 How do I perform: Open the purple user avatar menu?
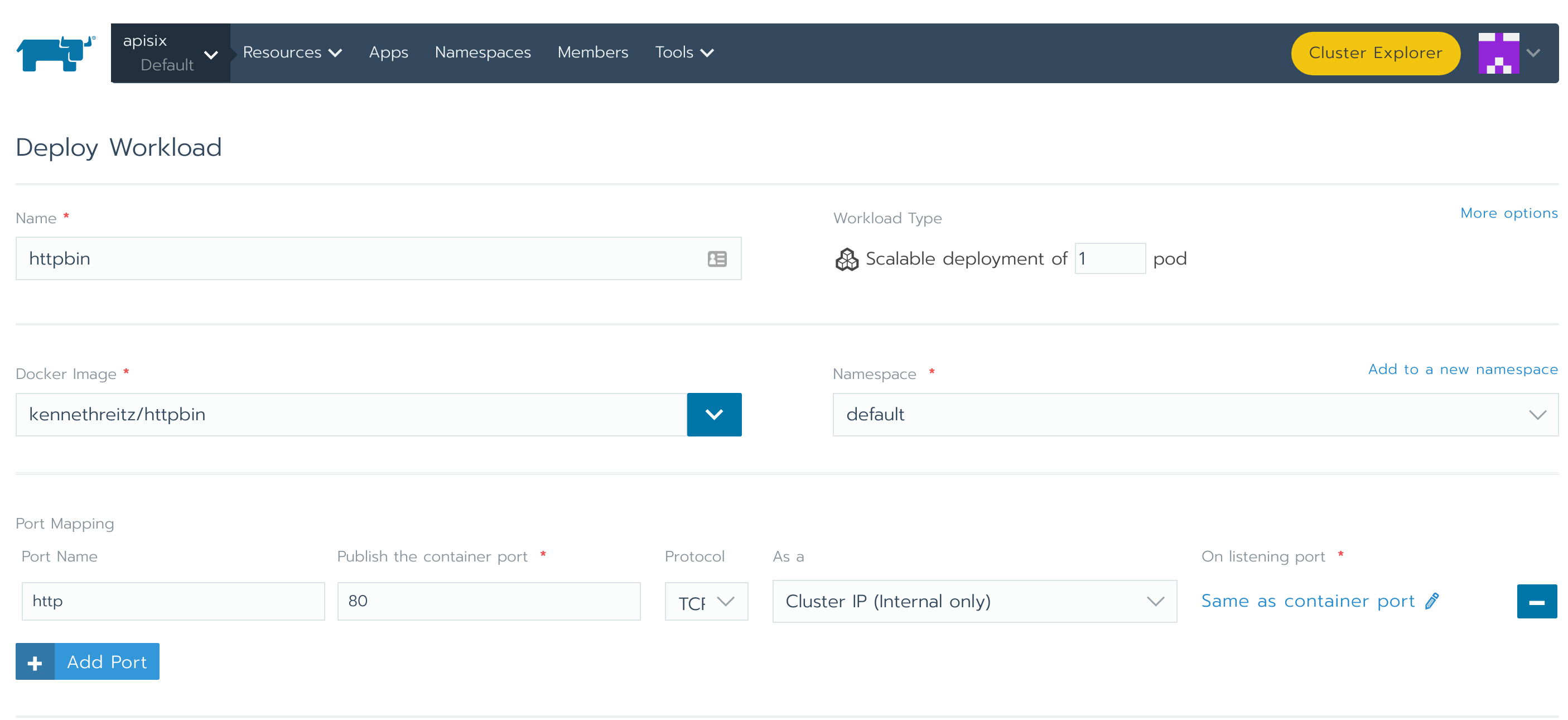point(1498,54)
